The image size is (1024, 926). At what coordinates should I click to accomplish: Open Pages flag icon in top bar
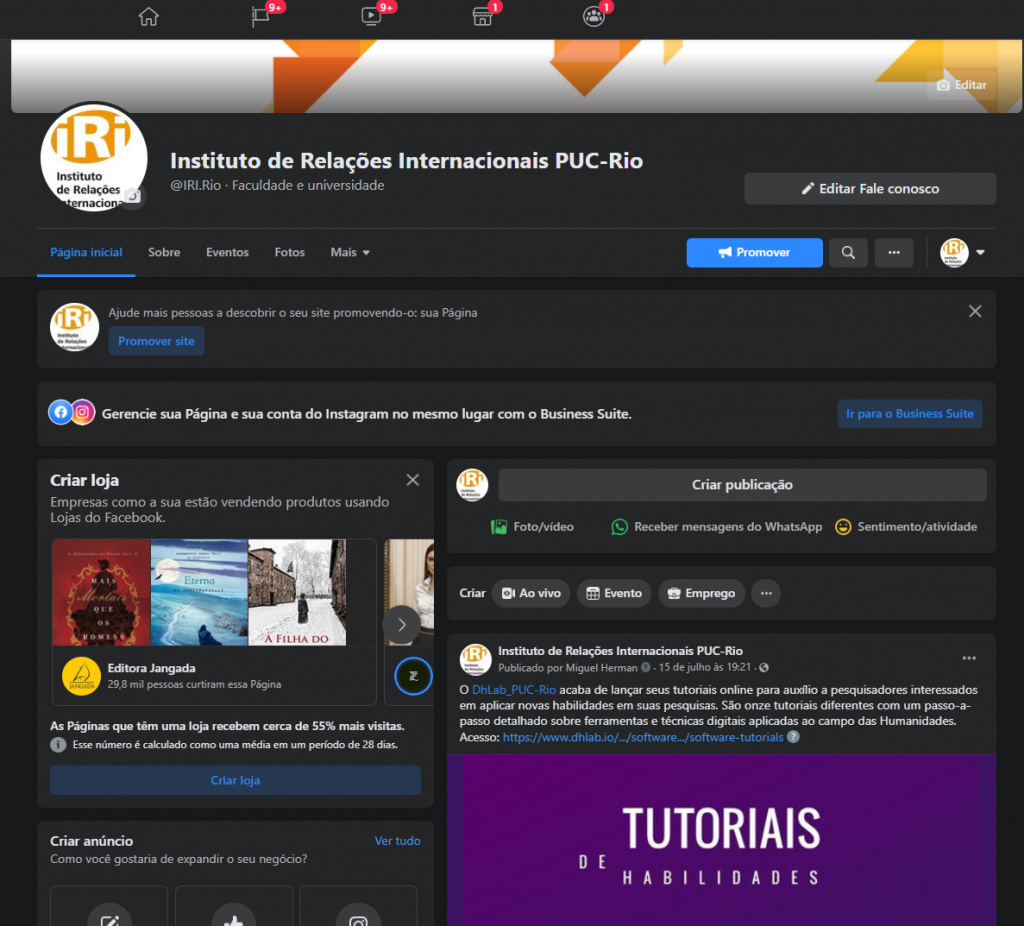coord(261,16)
